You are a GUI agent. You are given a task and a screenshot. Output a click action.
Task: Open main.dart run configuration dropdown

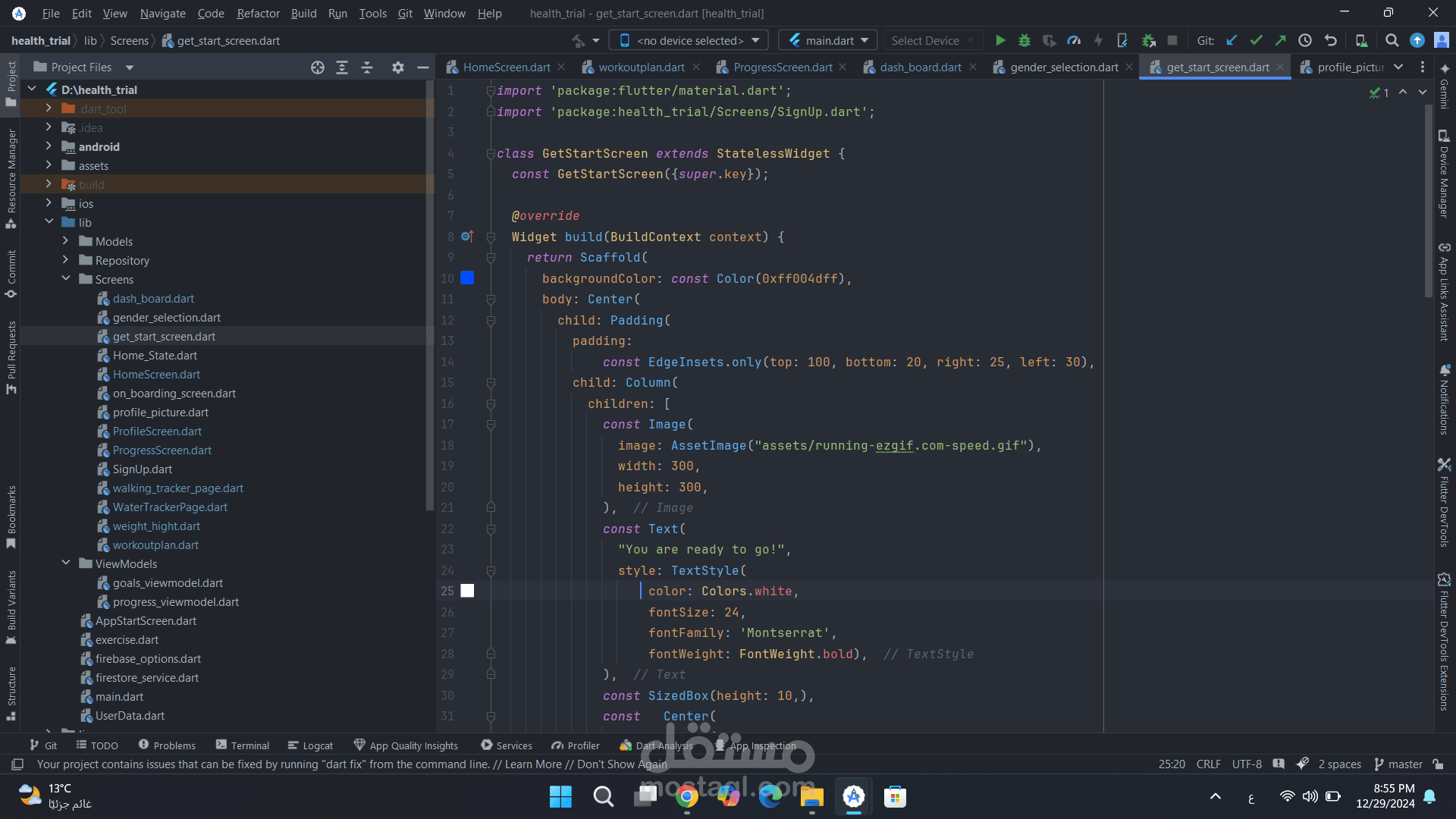(x=829, y=41)
